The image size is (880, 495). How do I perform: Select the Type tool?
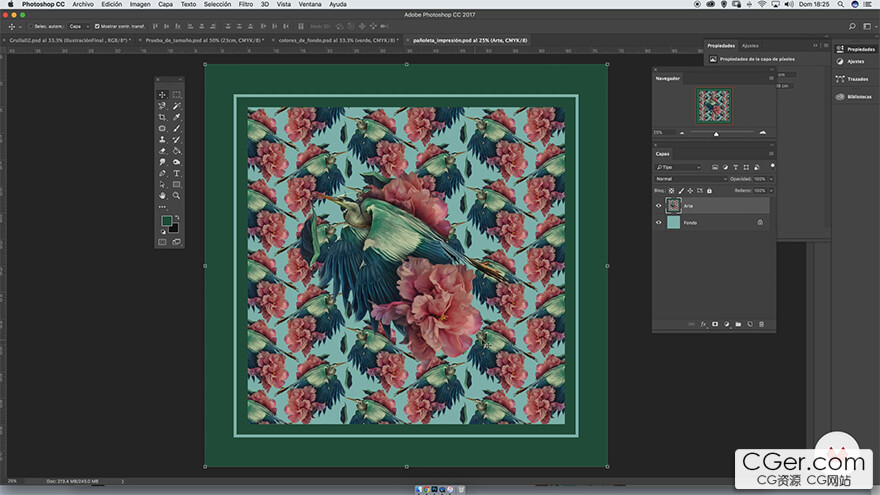176,173
